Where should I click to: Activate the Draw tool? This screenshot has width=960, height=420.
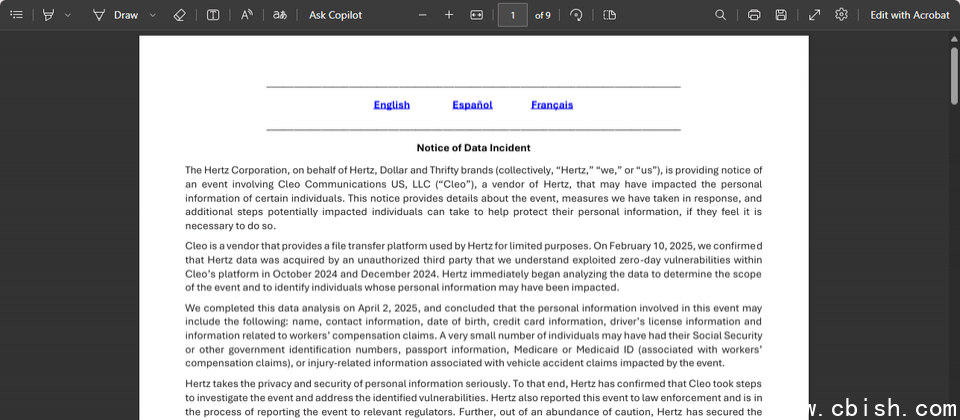click(x=116, y=15)
